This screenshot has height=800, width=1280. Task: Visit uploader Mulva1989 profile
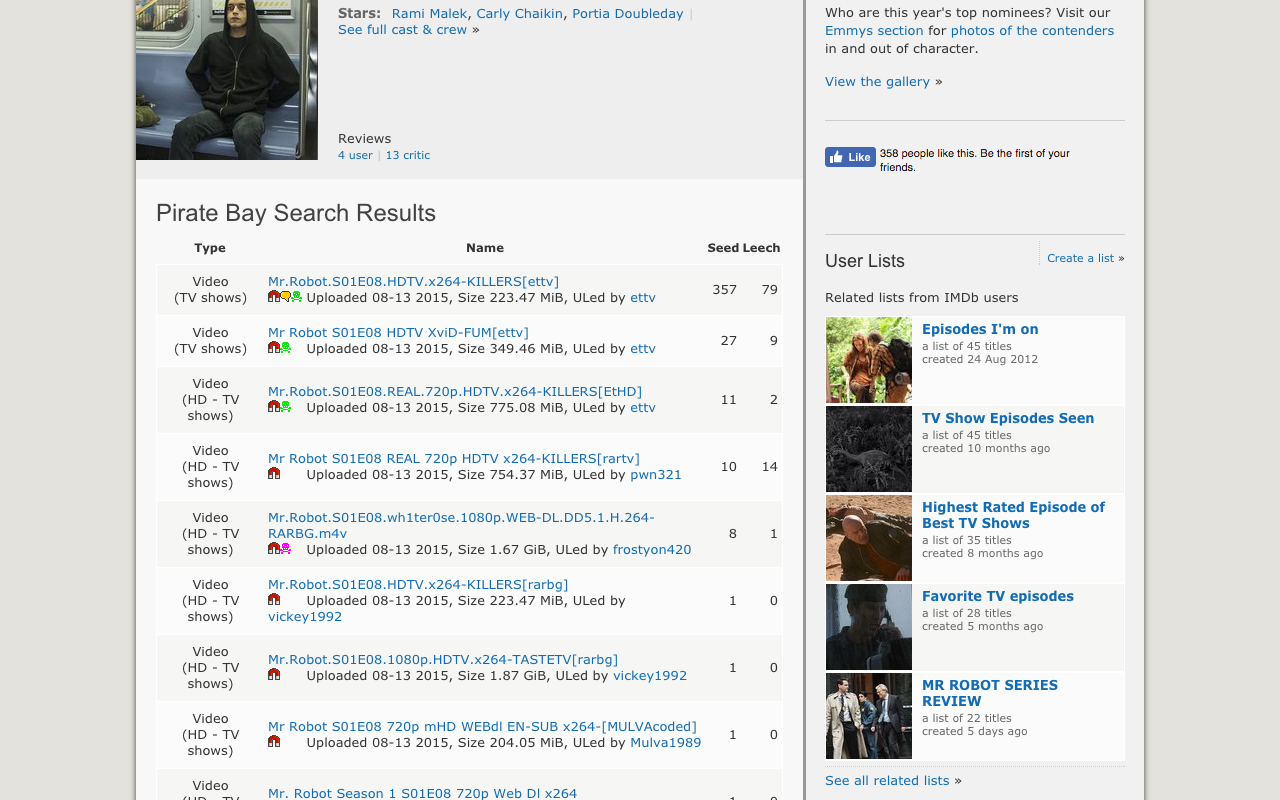(x=666, y=742)
